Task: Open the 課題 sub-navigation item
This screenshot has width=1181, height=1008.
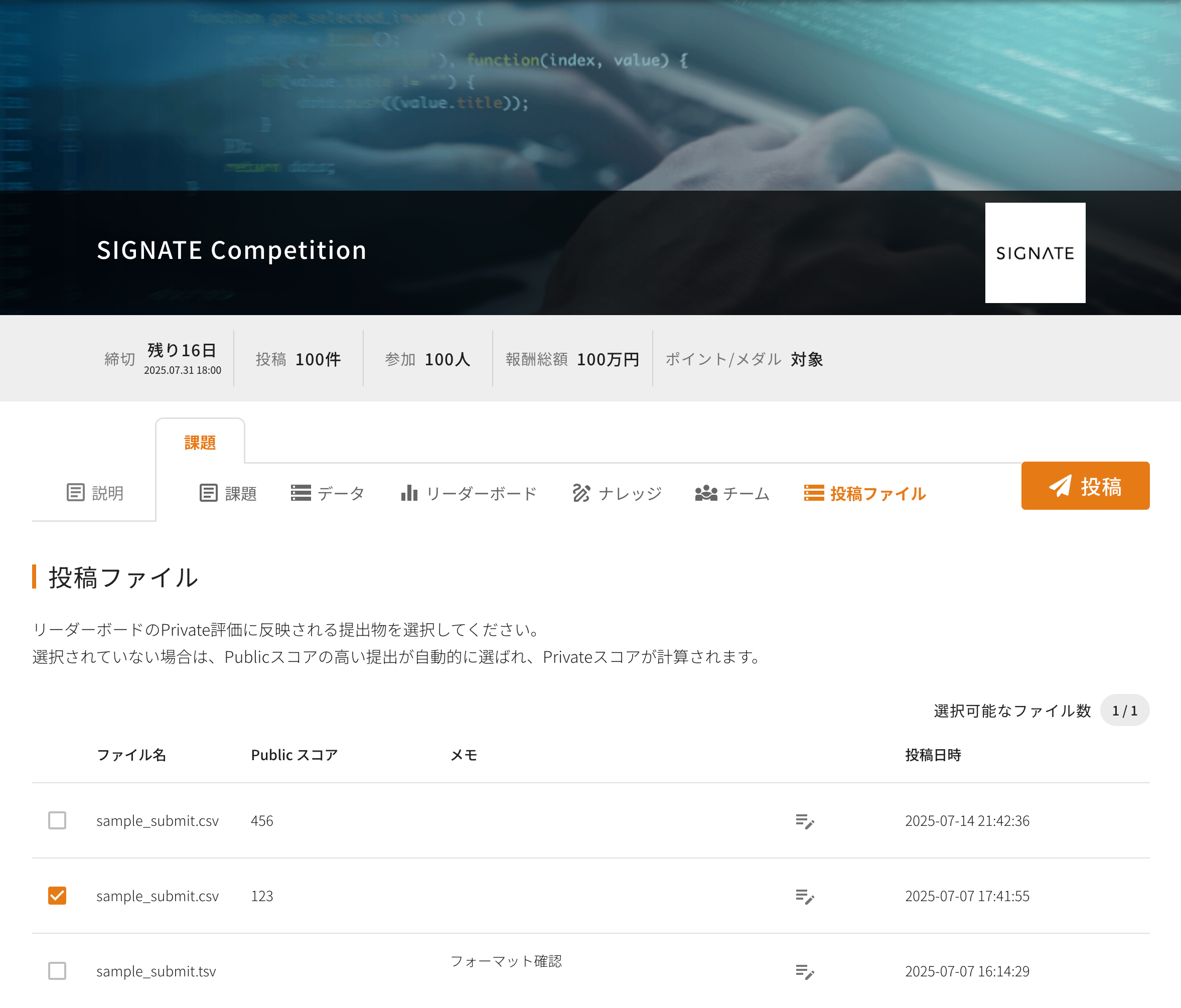Action: (x=228, y=493)
